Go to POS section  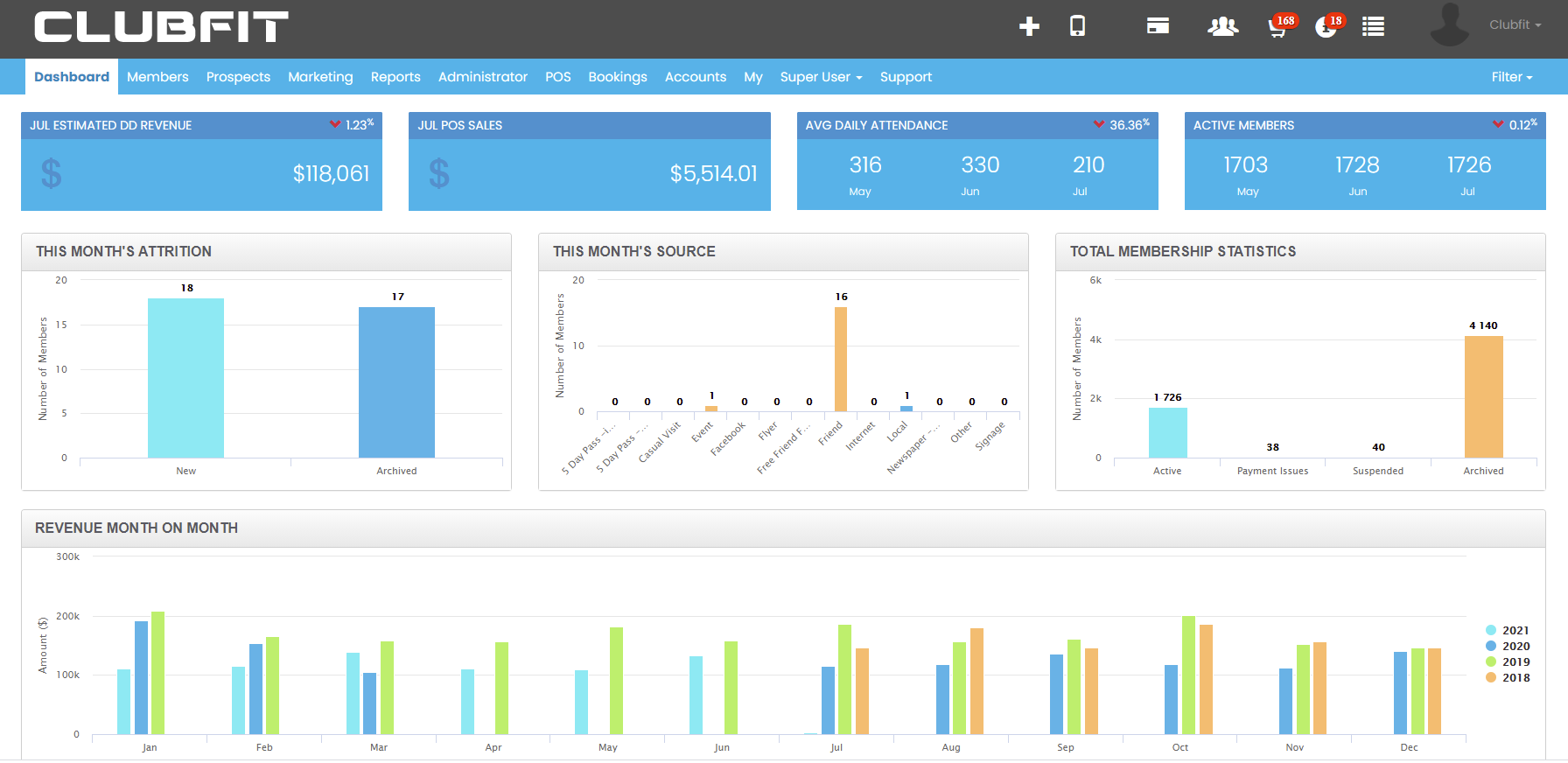coord(557,77)
